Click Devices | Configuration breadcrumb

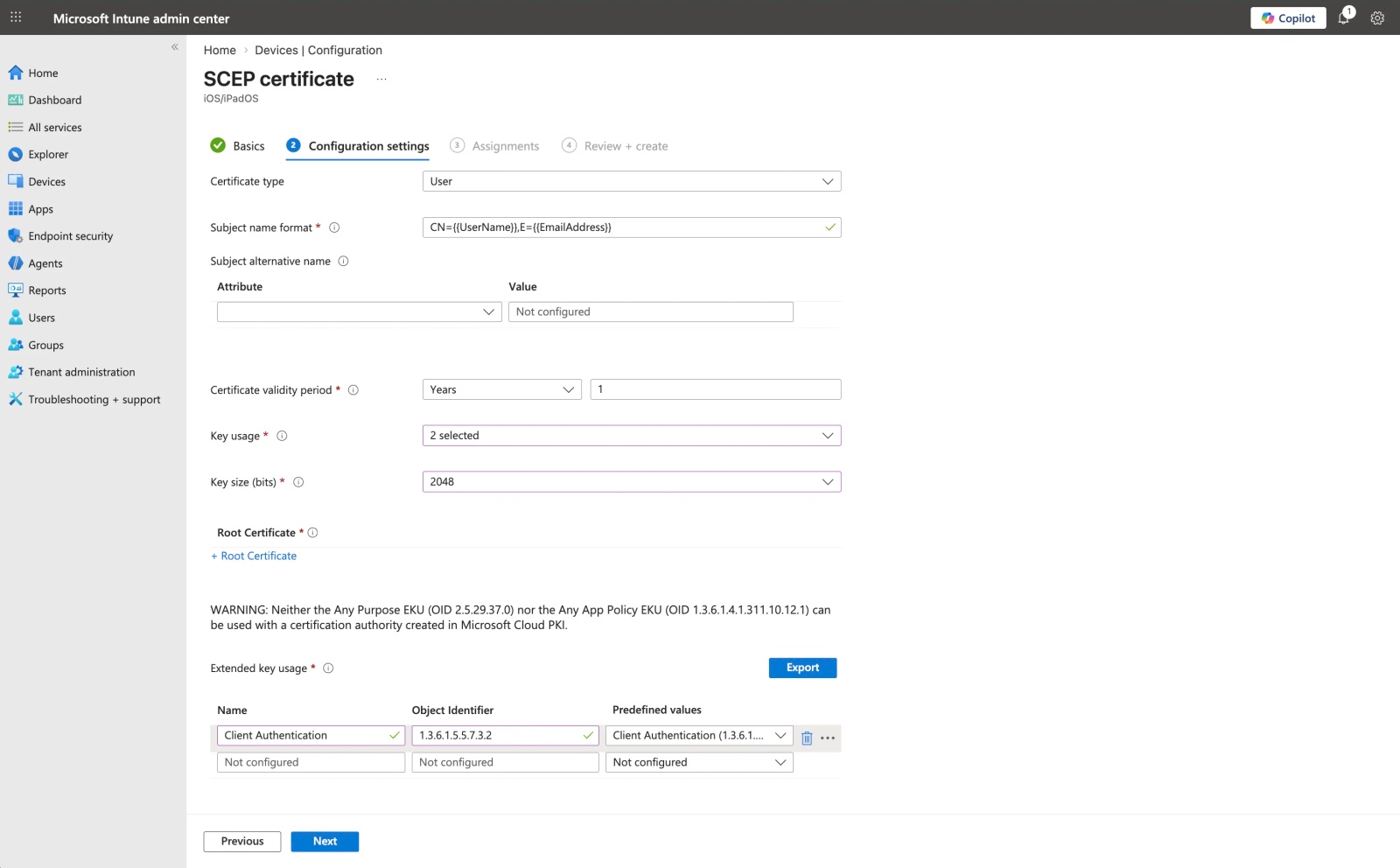coord(318,50)
